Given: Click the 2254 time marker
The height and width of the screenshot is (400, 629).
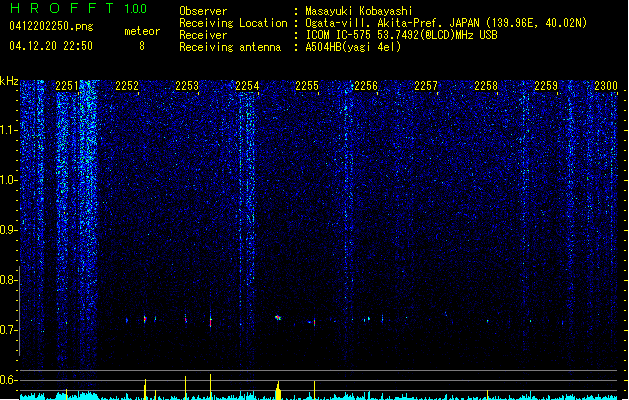Looking at the screenshot, I should [x=247, y=86].
